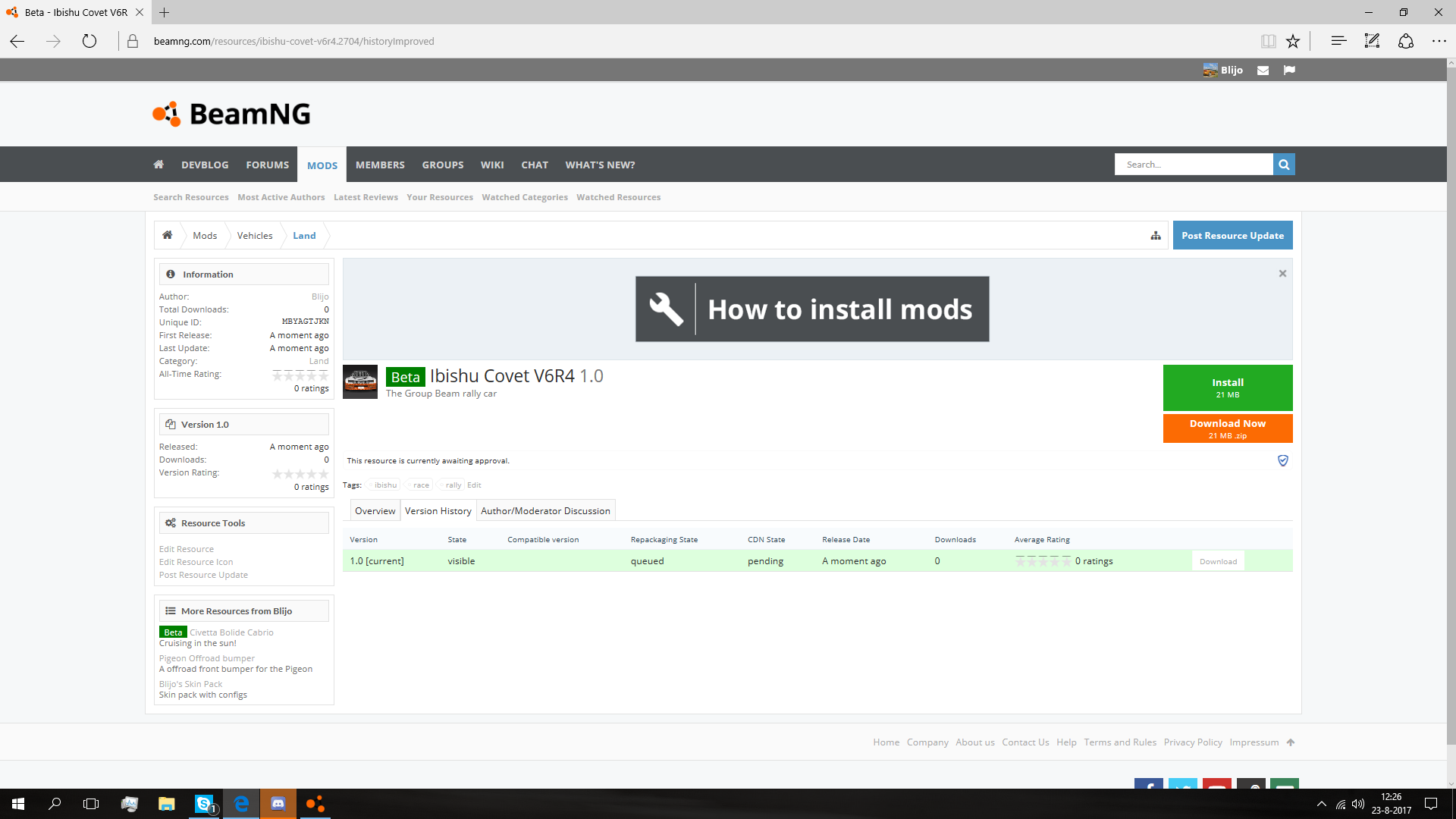This screenshot has width=1456, height=819.
Task: Open the WIKI menu item
Action: 492,165
